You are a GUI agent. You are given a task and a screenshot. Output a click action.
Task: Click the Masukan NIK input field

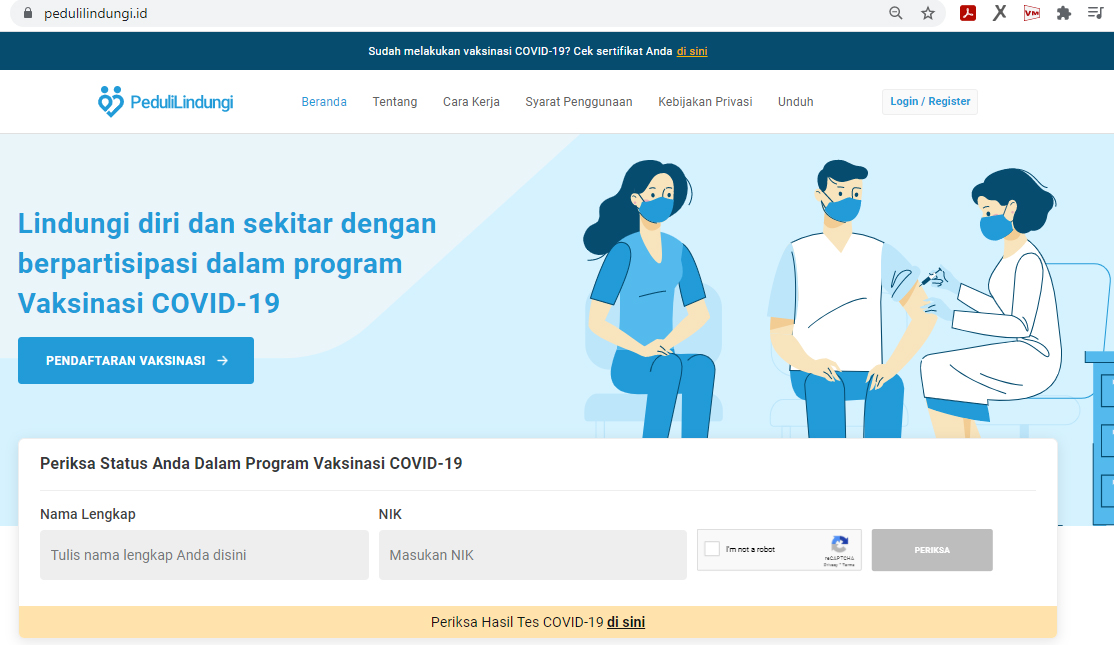tap(532, 555)
